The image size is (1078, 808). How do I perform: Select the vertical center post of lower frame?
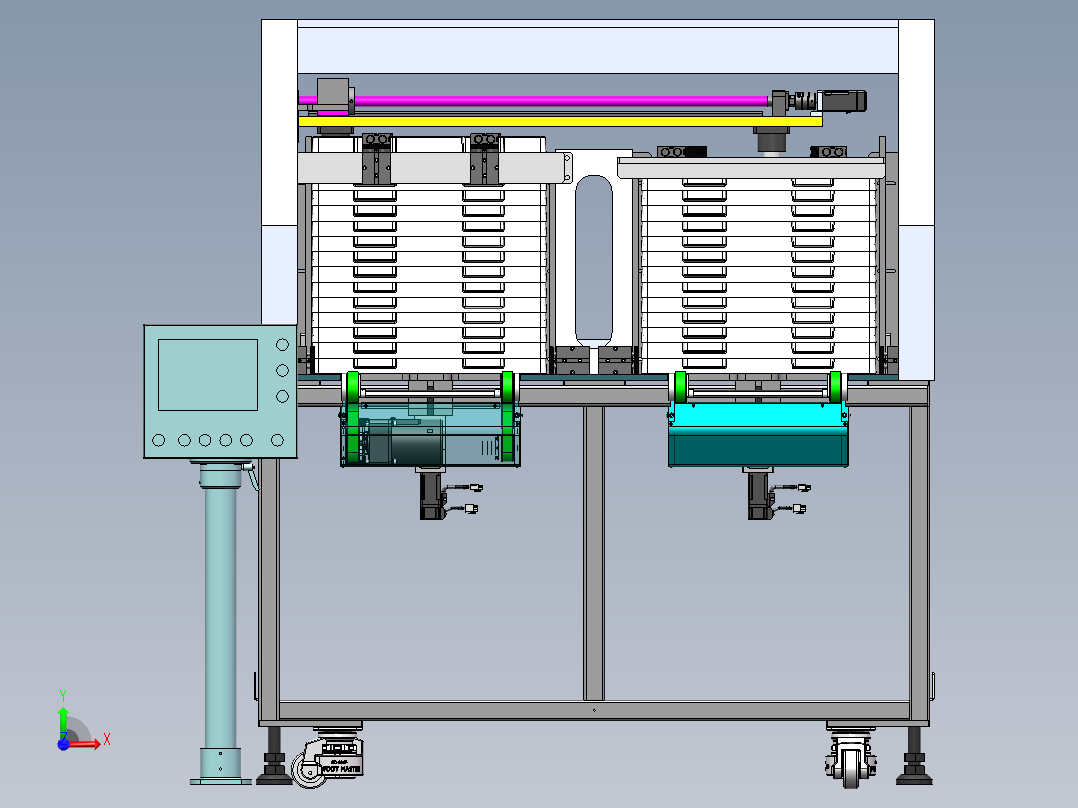coord(593,554)
